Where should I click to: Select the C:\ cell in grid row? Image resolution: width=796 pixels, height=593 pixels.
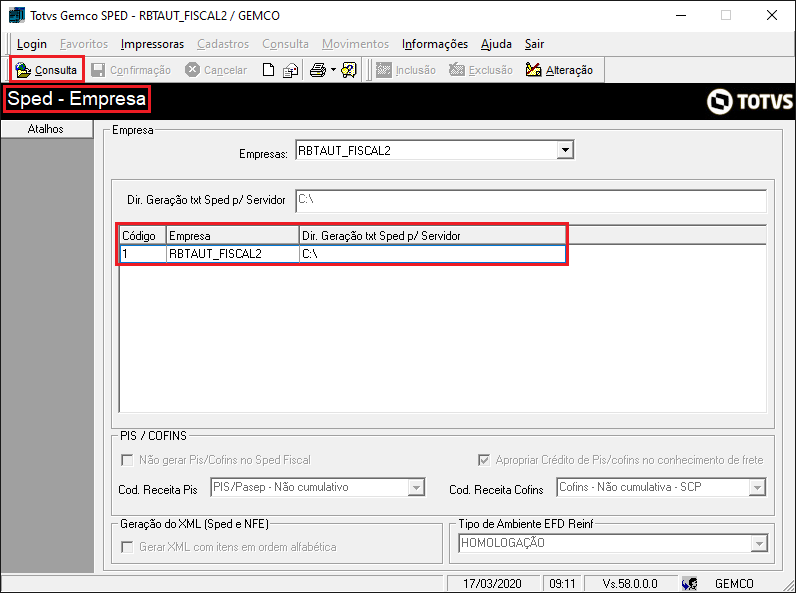(432, 254)
